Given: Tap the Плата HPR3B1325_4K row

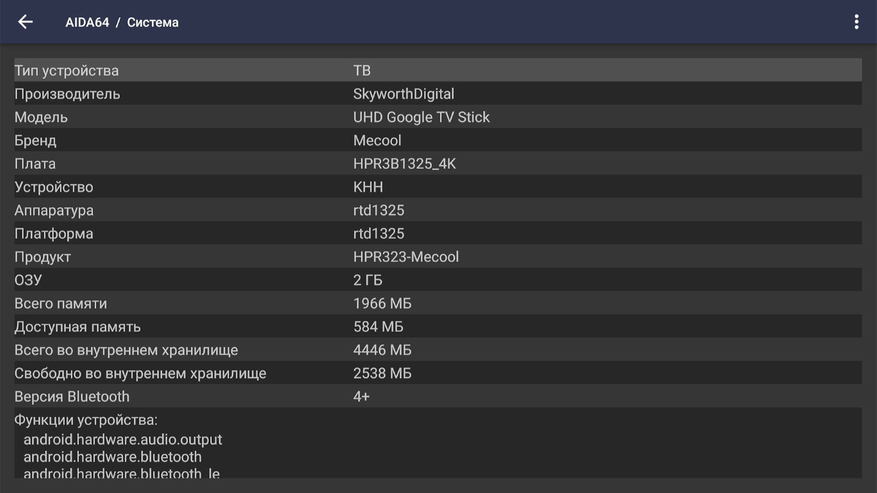Looking at the screenshot, I should click(x=437, y=164).
